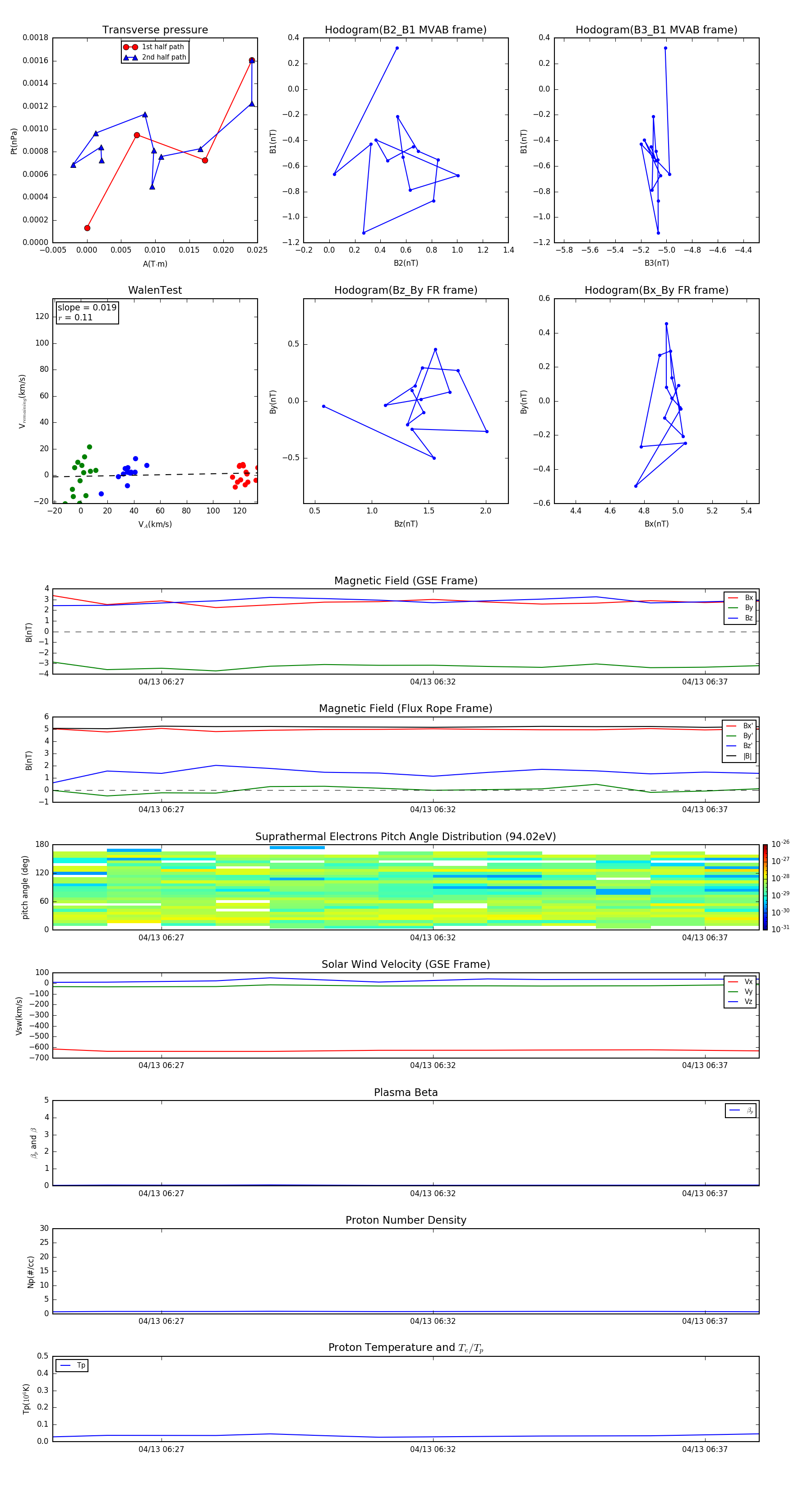Click the 'Transverse pressure' plot title
The height and width of the screenshot is (1489, 812).
(155, 30)
